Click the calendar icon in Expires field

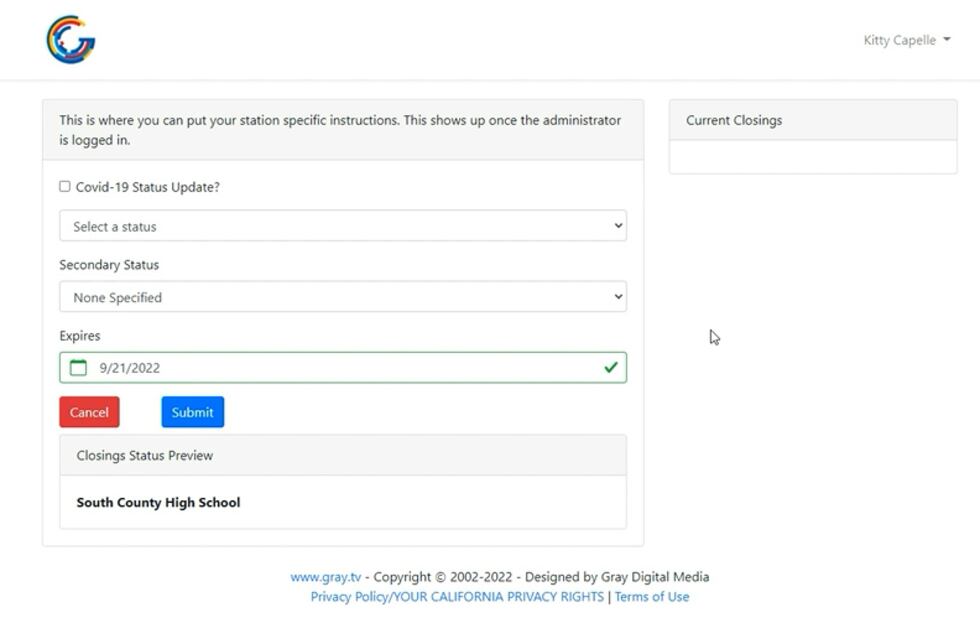click(x=78, y=368)
